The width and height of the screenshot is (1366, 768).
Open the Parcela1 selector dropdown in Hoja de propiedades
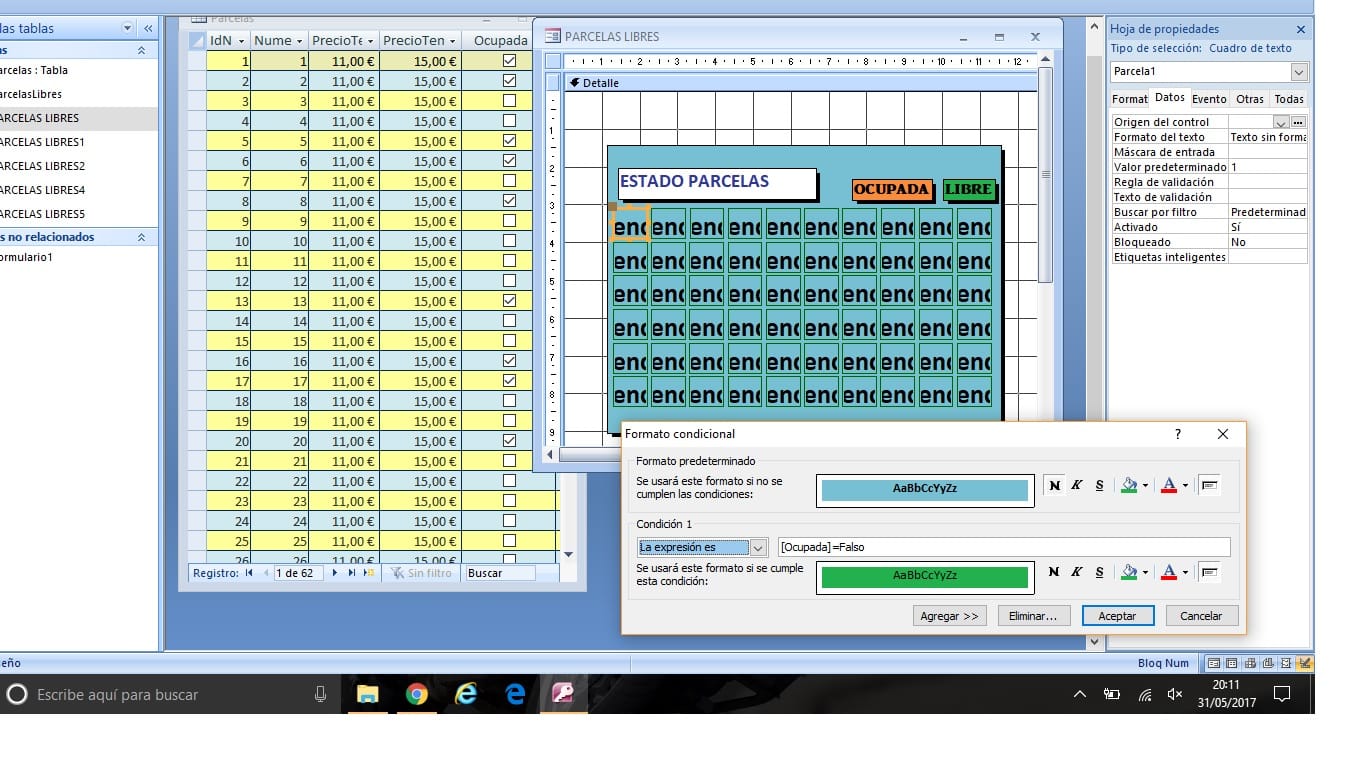coord(1300,71)
